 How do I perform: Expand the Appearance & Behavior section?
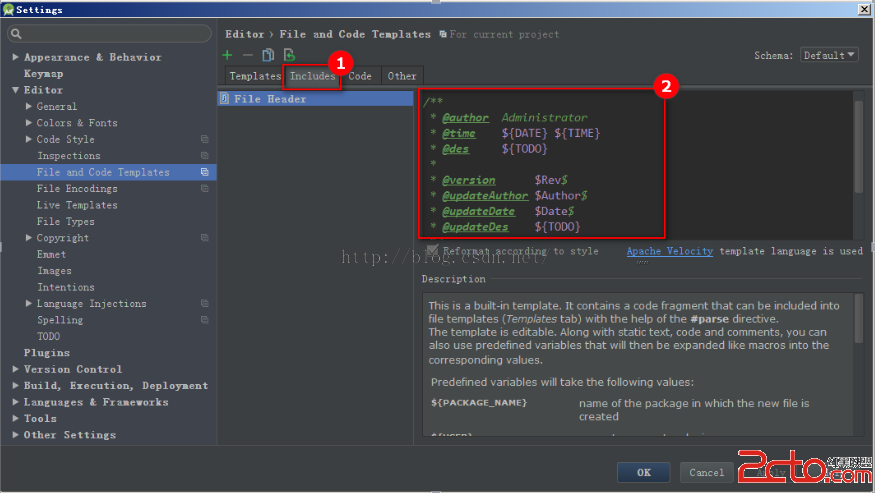point(16,57)
